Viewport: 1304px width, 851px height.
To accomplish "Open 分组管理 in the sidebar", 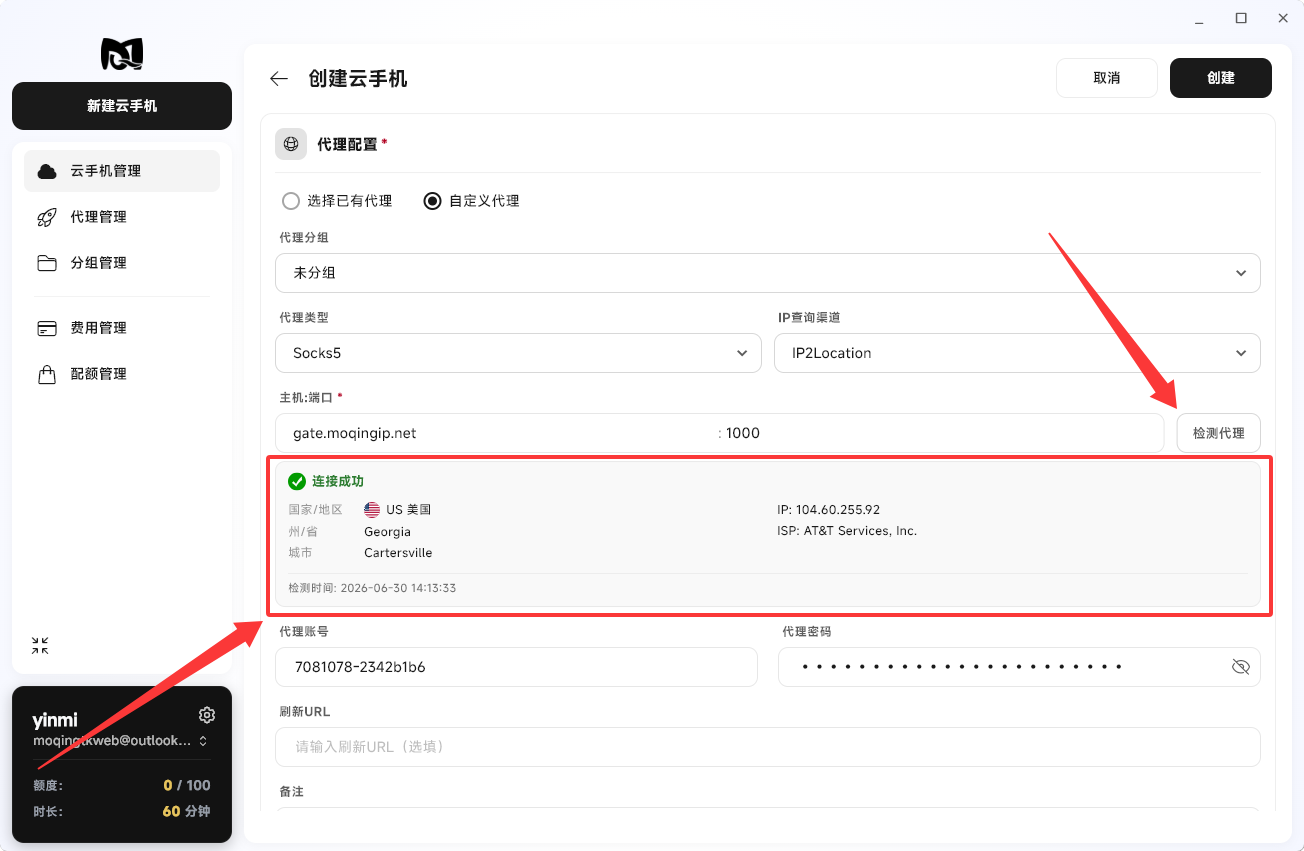I will 122,263.
